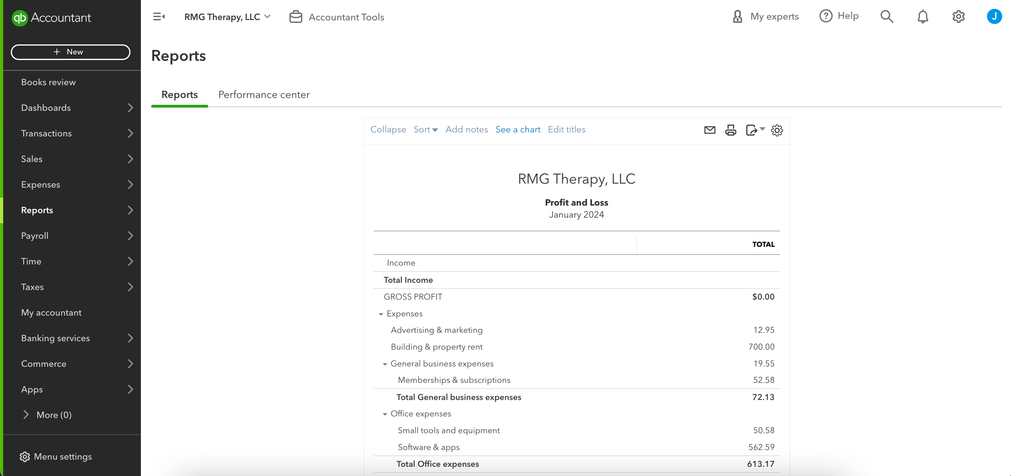This screenshot has width=1011, height=476.
Task: Open Books review in sidebar
Action: pos(48,82)
